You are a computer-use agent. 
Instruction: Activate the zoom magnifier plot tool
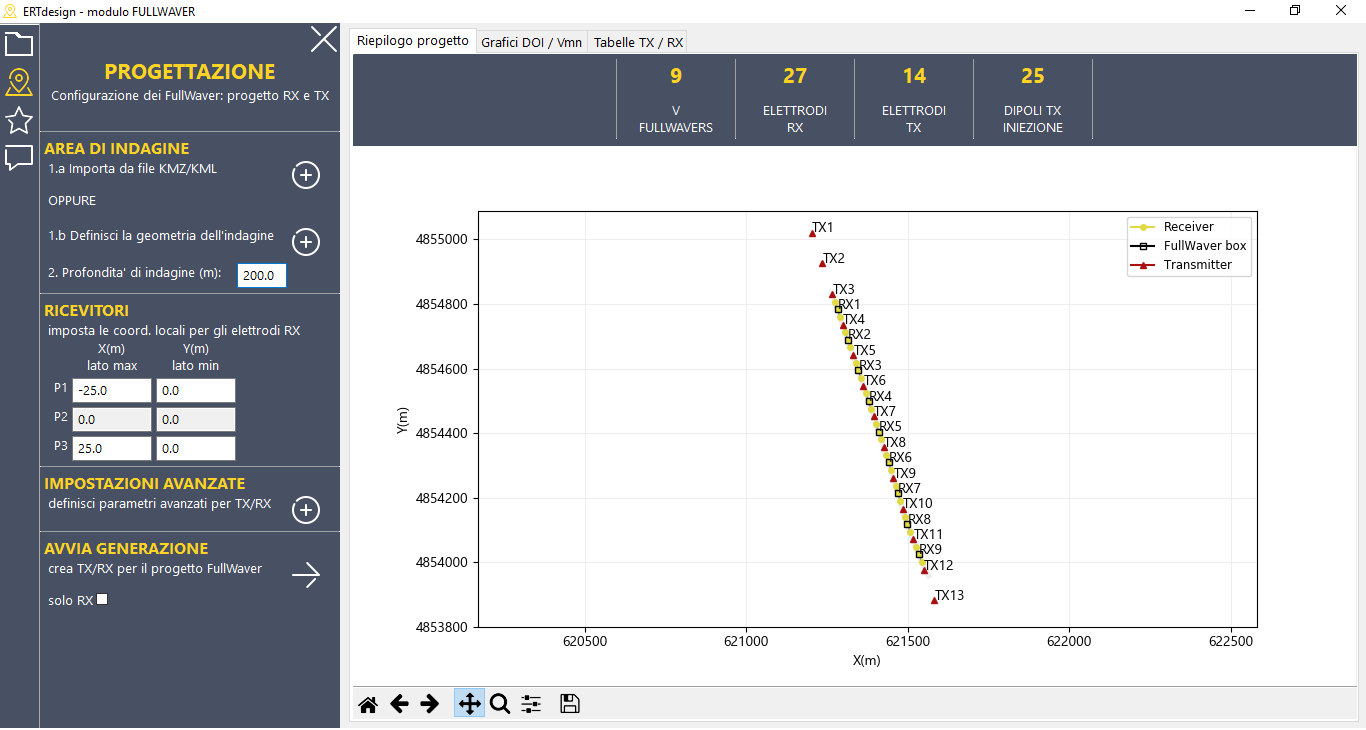[500, 704]
